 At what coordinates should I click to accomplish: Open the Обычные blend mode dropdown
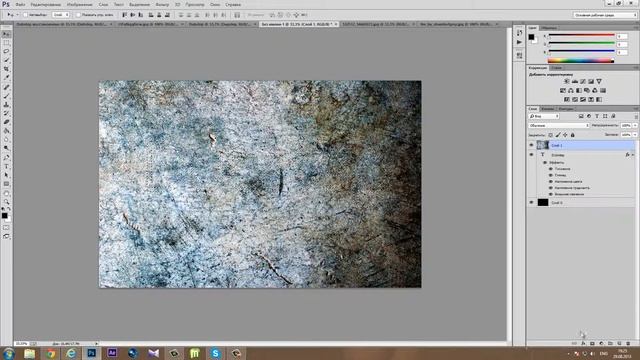pos(559,126)
